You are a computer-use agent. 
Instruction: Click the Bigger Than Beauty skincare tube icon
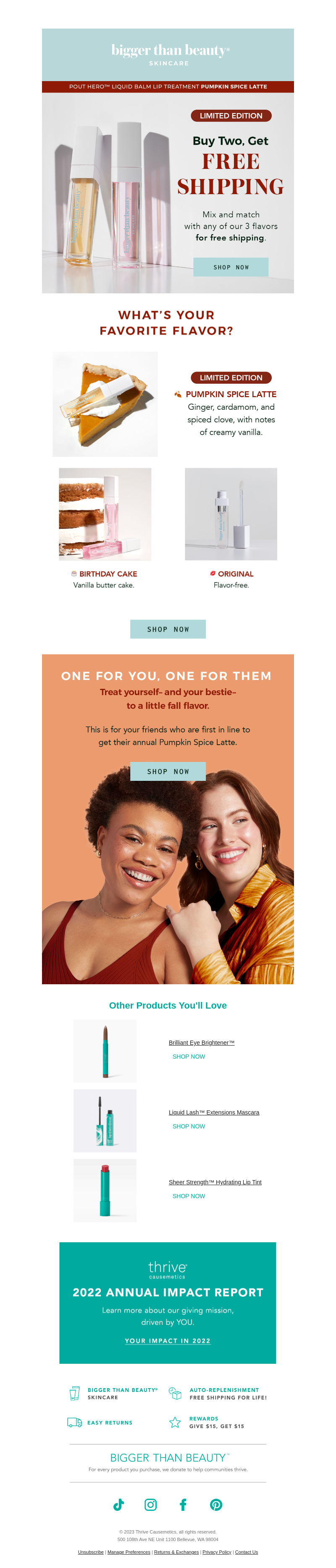74,1393
